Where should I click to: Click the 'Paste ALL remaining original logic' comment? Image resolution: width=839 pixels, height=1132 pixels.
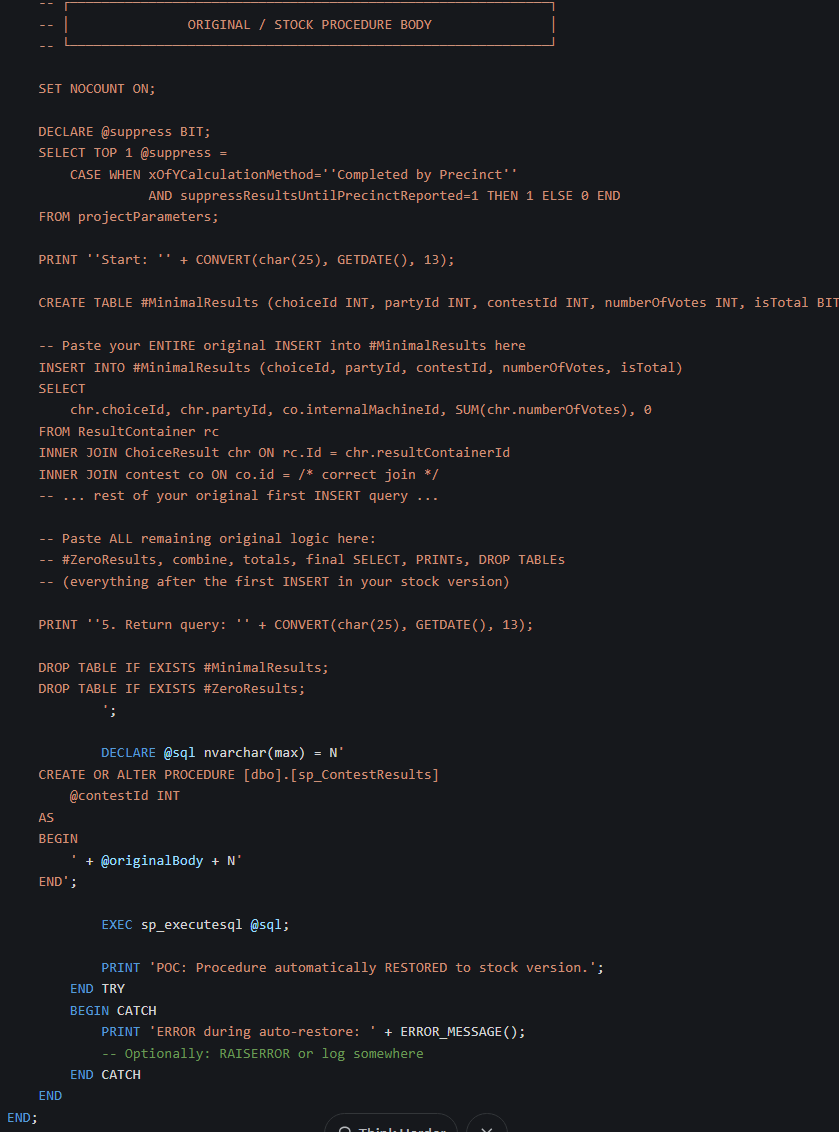click(207, 539)
